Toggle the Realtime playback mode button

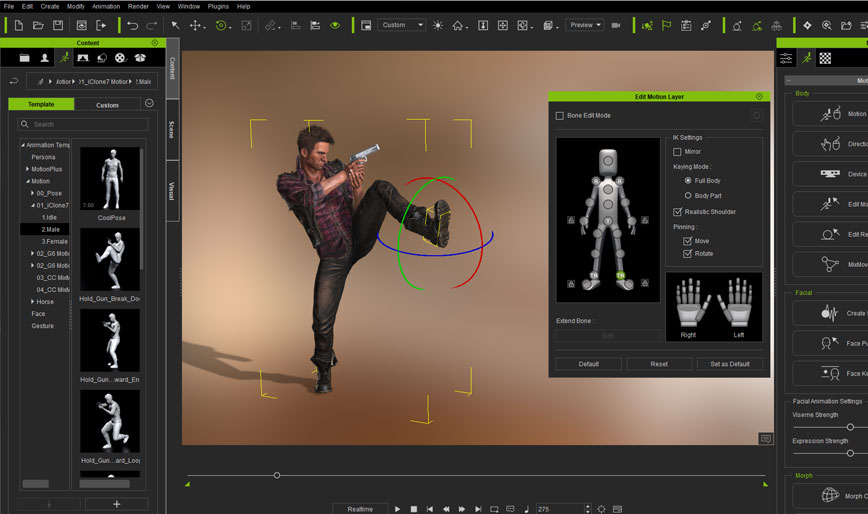click(360, 508)
